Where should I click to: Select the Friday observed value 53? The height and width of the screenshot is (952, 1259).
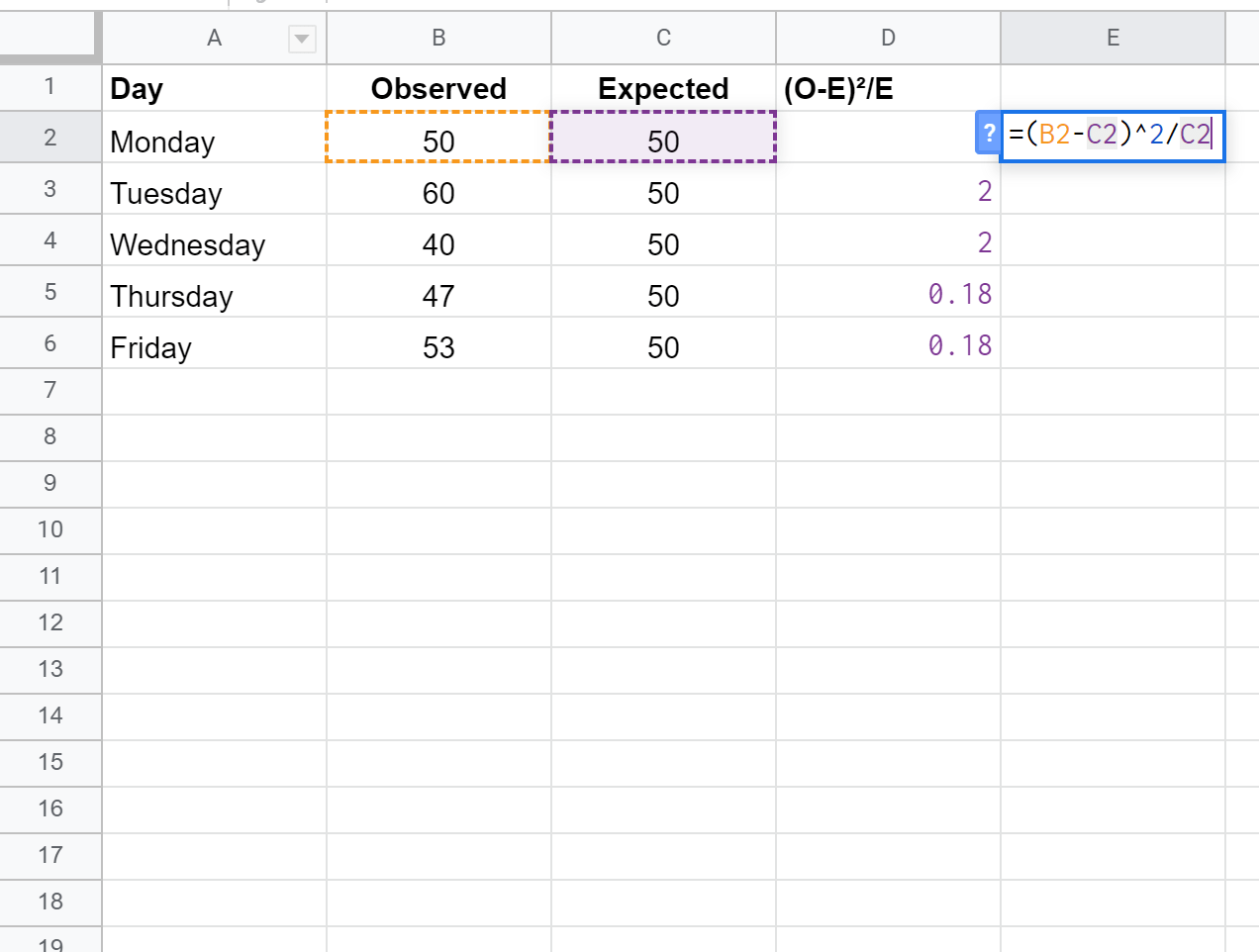[x=438, y=347]
